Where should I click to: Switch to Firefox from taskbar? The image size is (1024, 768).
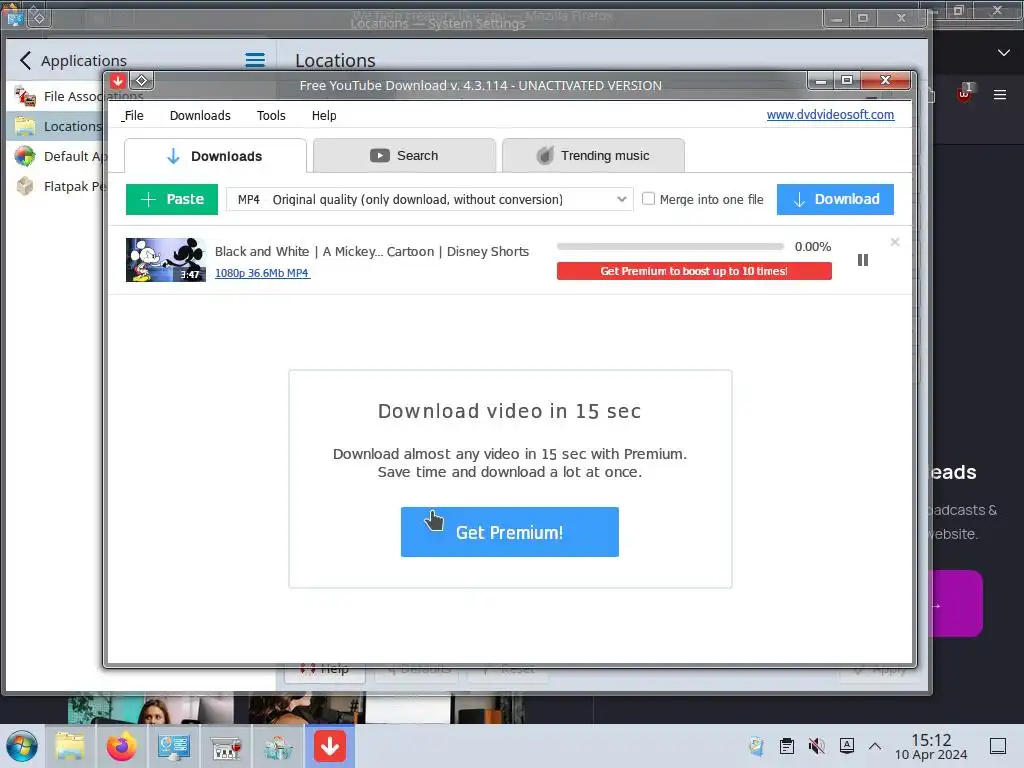tap(121, 746)
